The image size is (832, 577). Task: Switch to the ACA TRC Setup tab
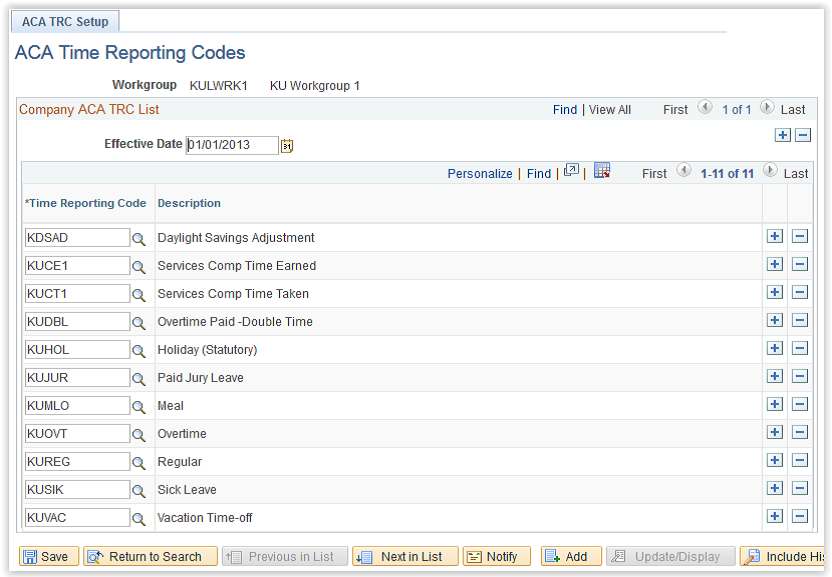tap(64, 20)
